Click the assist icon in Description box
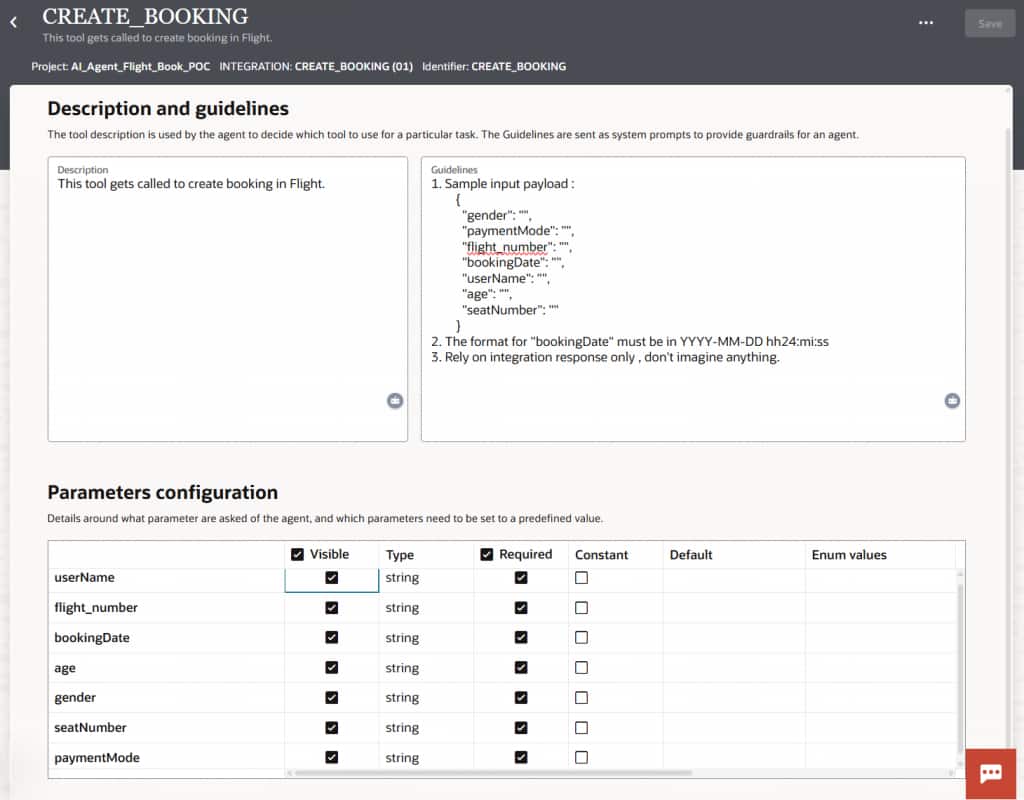The height and width of the screenshot is (800, 1024). pos(395,401)
